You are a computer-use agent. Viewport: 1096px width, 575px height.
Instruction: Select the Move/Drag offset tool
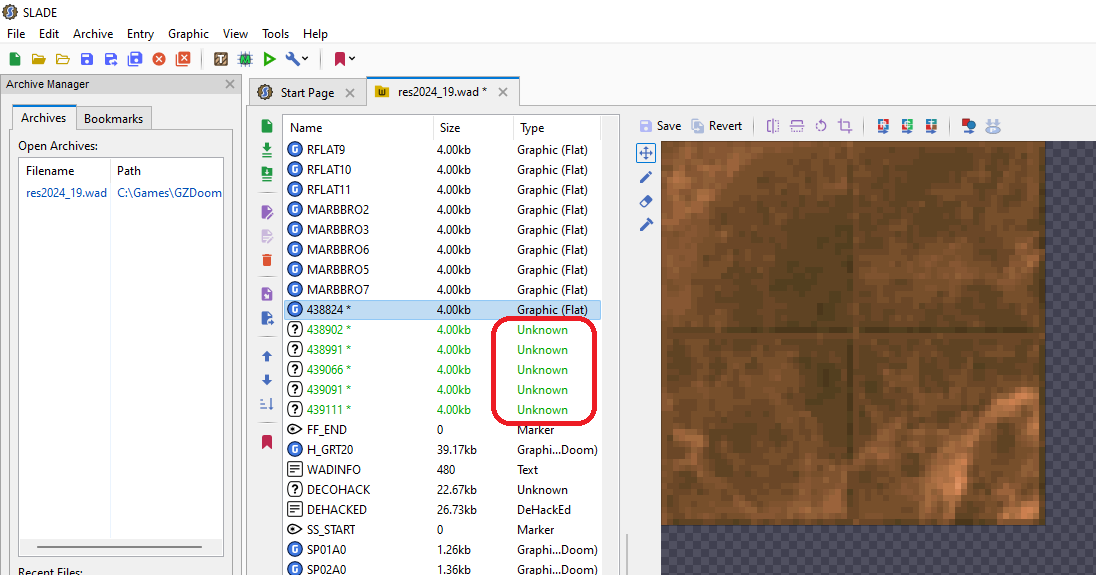click(646, 153)
